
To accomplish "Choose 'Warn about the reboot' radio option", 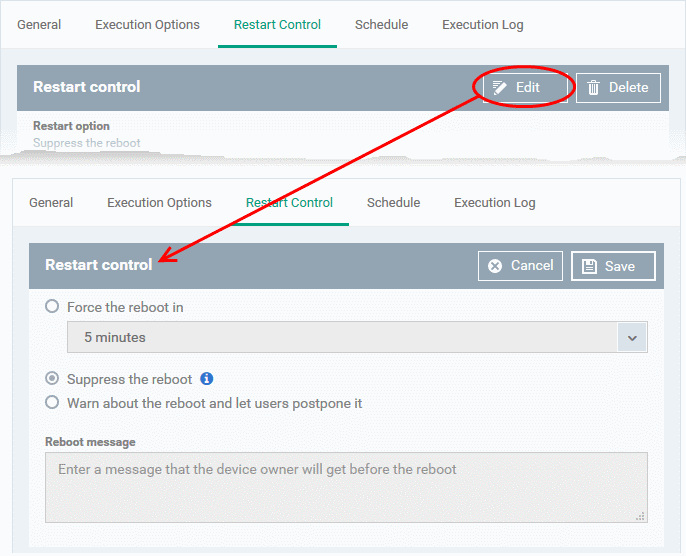I will (52, 402).
